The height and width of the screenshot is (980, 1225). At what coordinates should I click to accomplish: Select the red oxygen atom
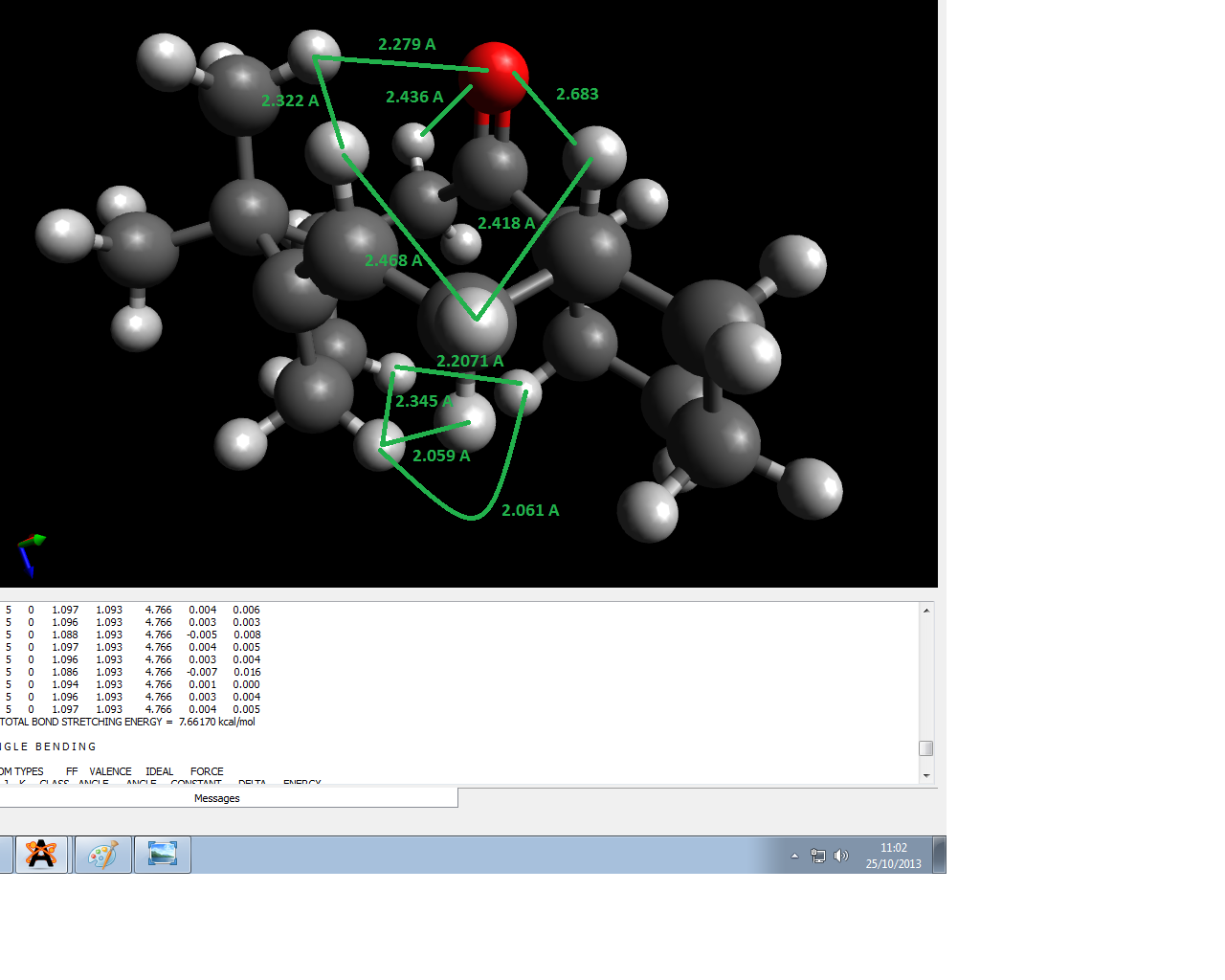point(495,77)
